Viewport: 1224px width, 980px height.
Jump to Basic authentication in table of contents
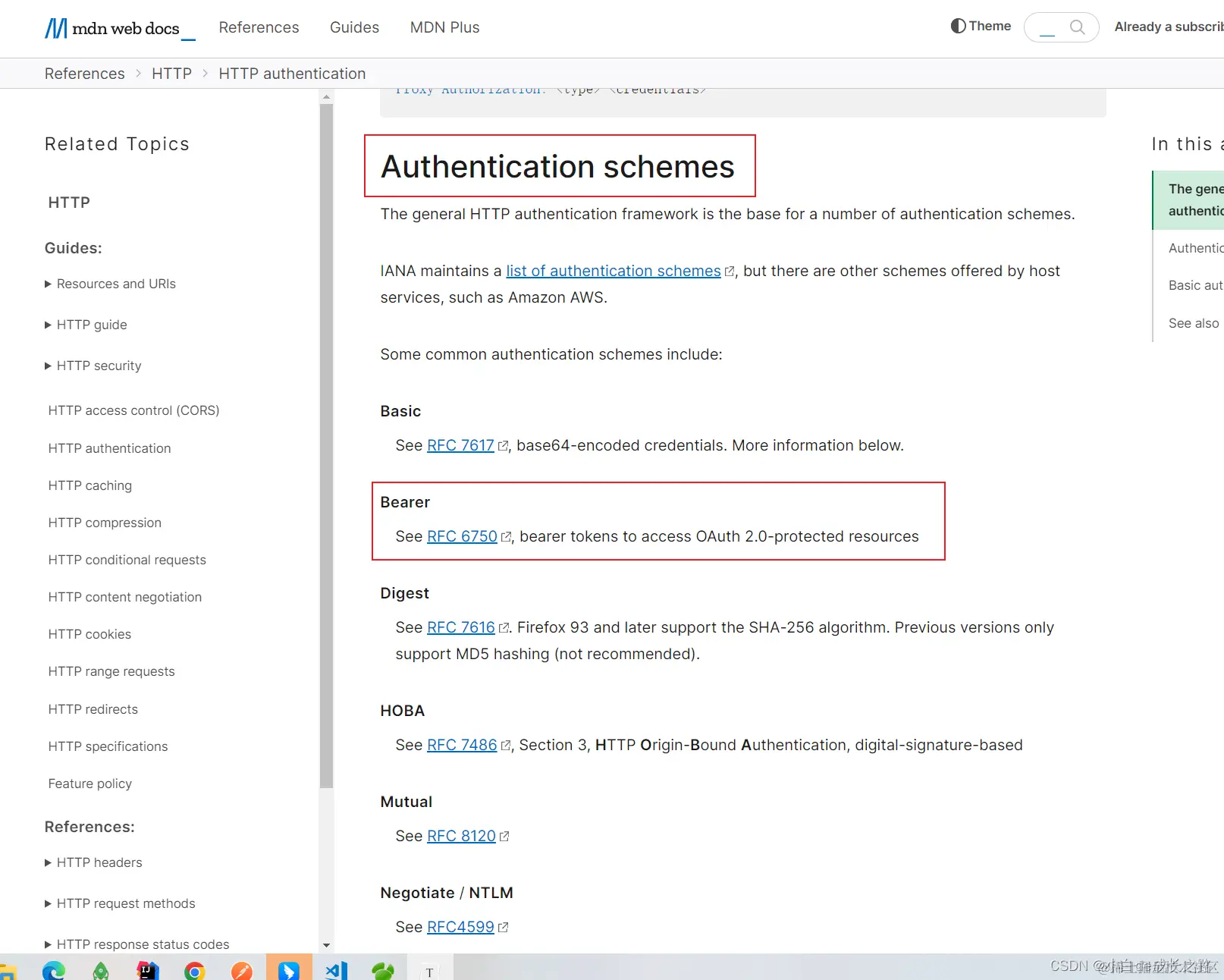(1196, 285)
